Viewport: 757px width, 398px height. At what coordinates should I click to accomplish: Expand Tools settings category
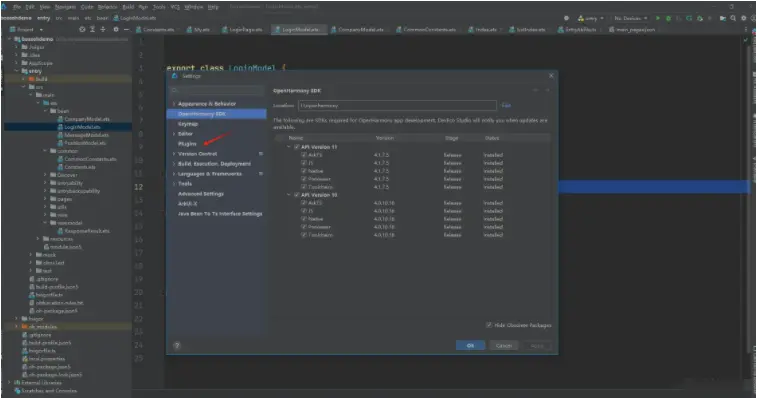(x=174, y=184)
